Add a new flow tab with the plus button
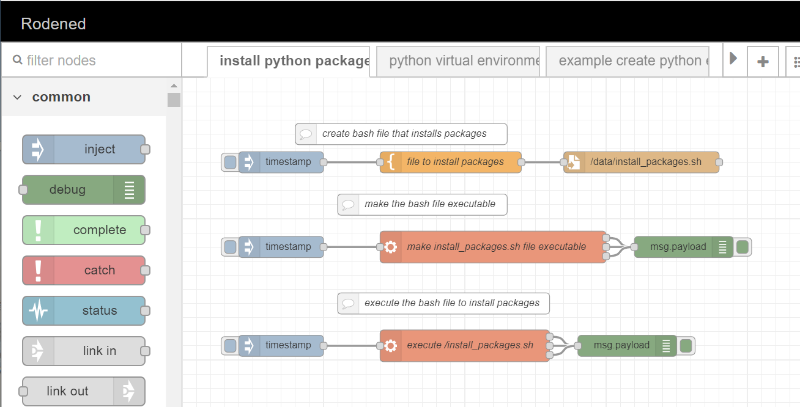Image resolution: width=800 pixels, height=407 pixels. 763,62
